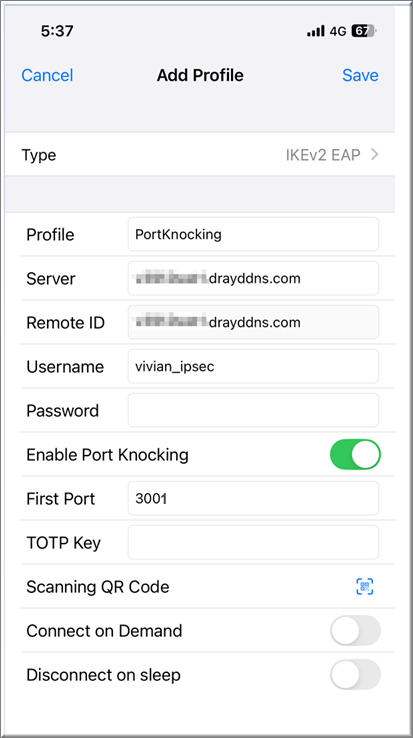Cancel adding the profile
413x738 pixels.
(x=47, y=75)
